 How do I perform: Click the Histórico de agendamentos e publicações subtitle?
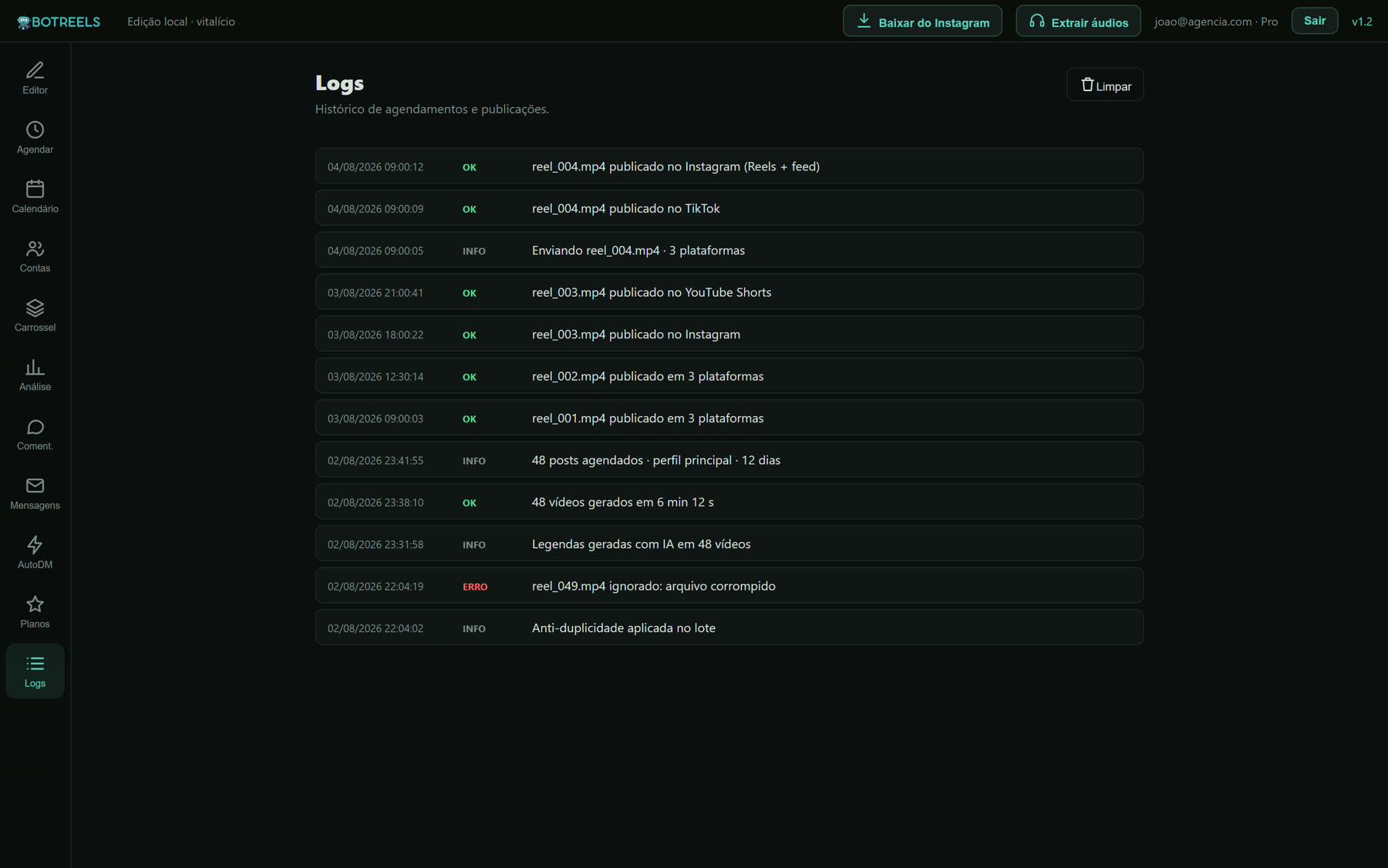pos(432,109)
